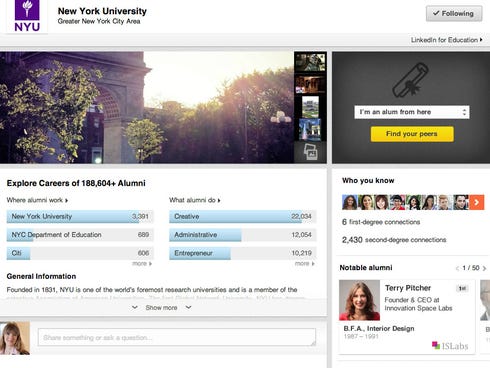490x368 pixels.
Task: Expand the Where alumni work link
Action: tap(37, 200)
